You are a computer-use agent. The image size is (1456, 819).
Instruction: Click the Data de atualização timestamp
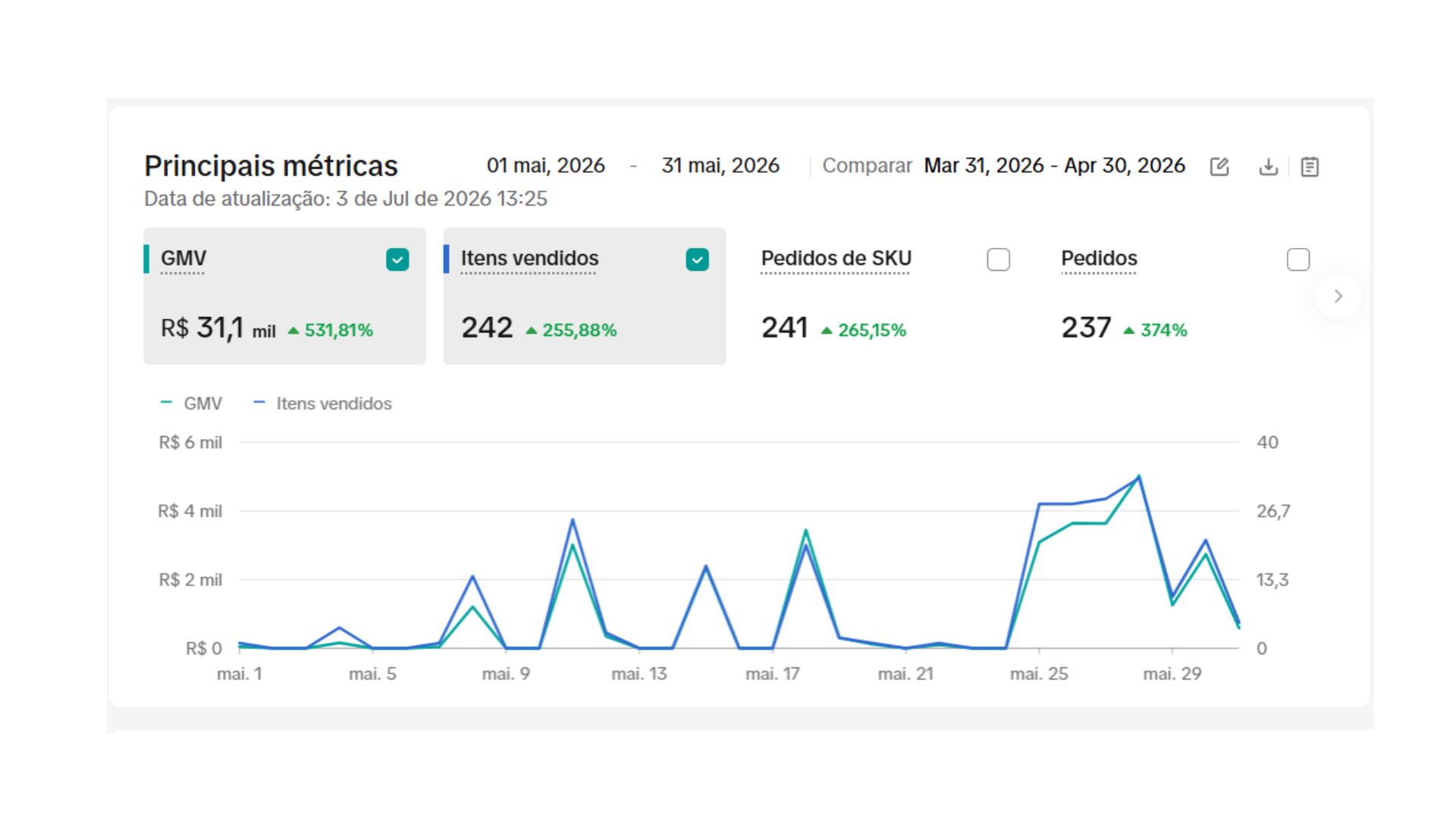click(346, 199)
